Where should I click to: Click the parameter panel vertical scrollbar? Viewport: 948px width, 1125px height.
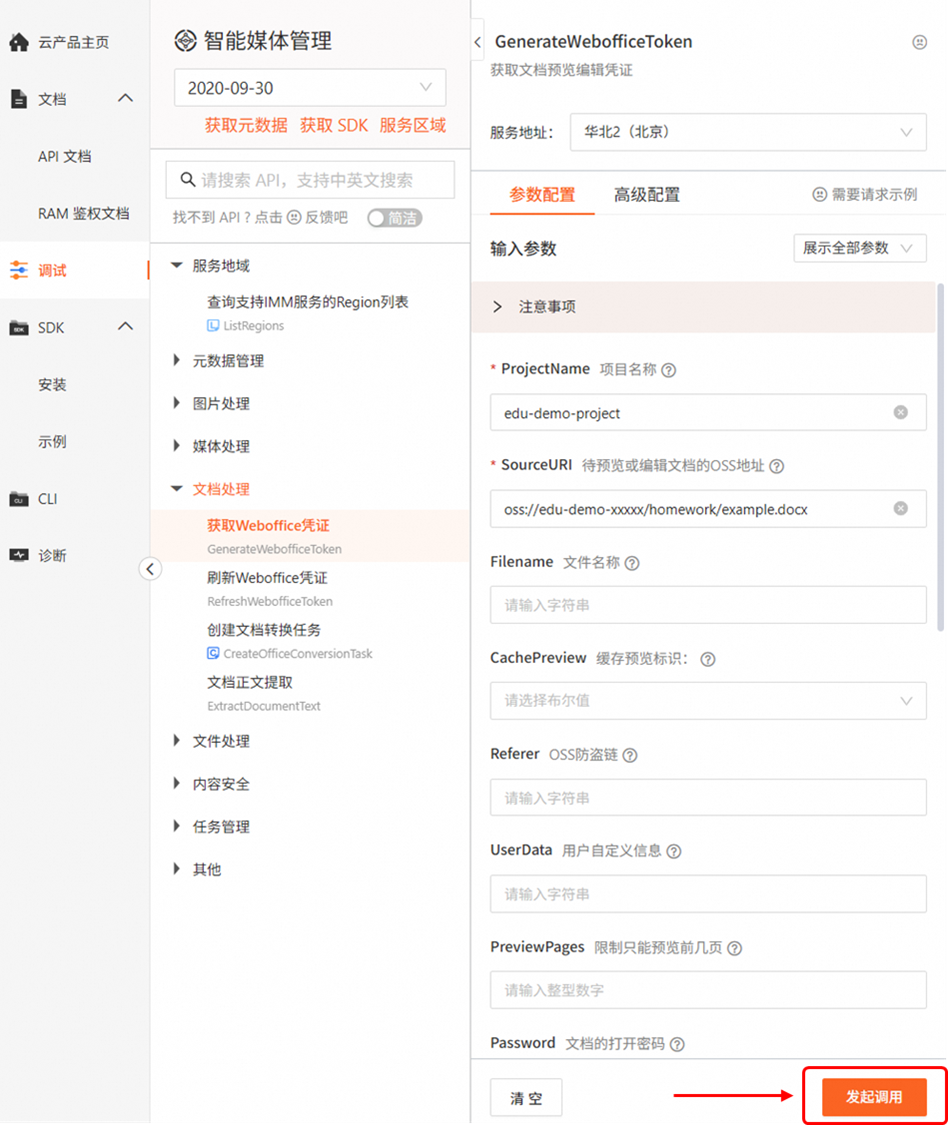(x=940, y=457)
